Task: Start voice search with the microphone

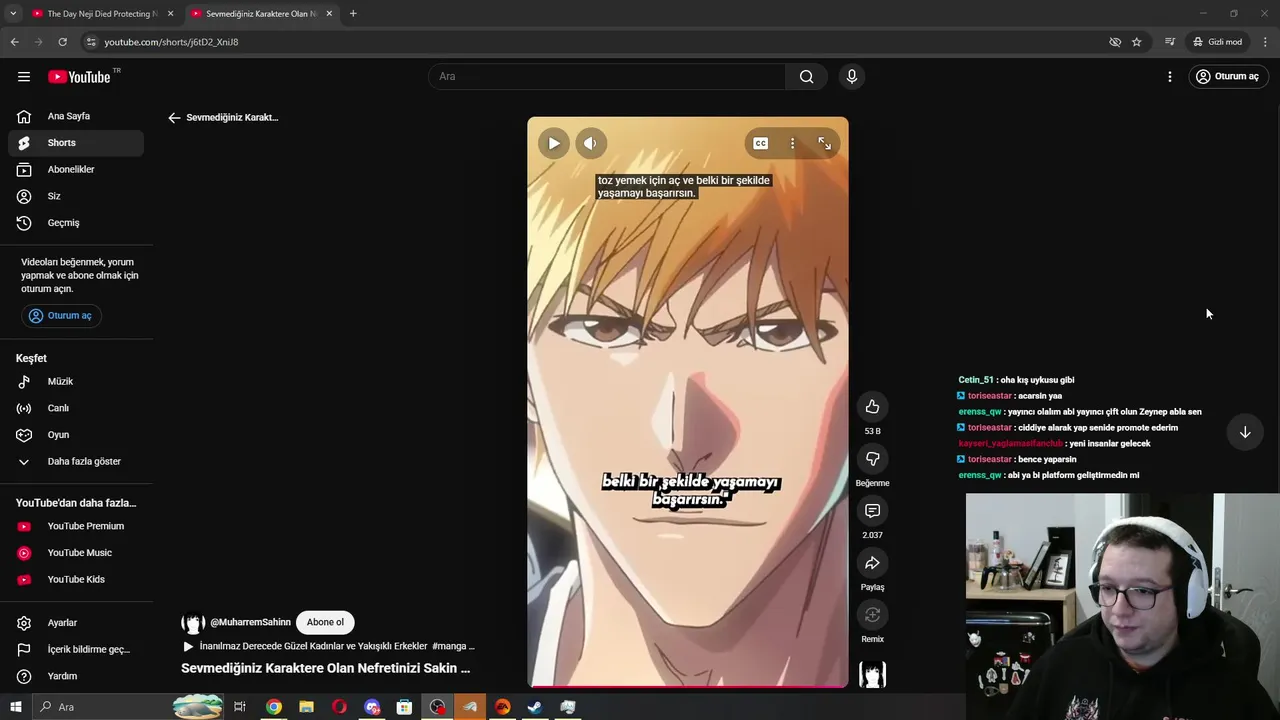Action: [852, 77]
